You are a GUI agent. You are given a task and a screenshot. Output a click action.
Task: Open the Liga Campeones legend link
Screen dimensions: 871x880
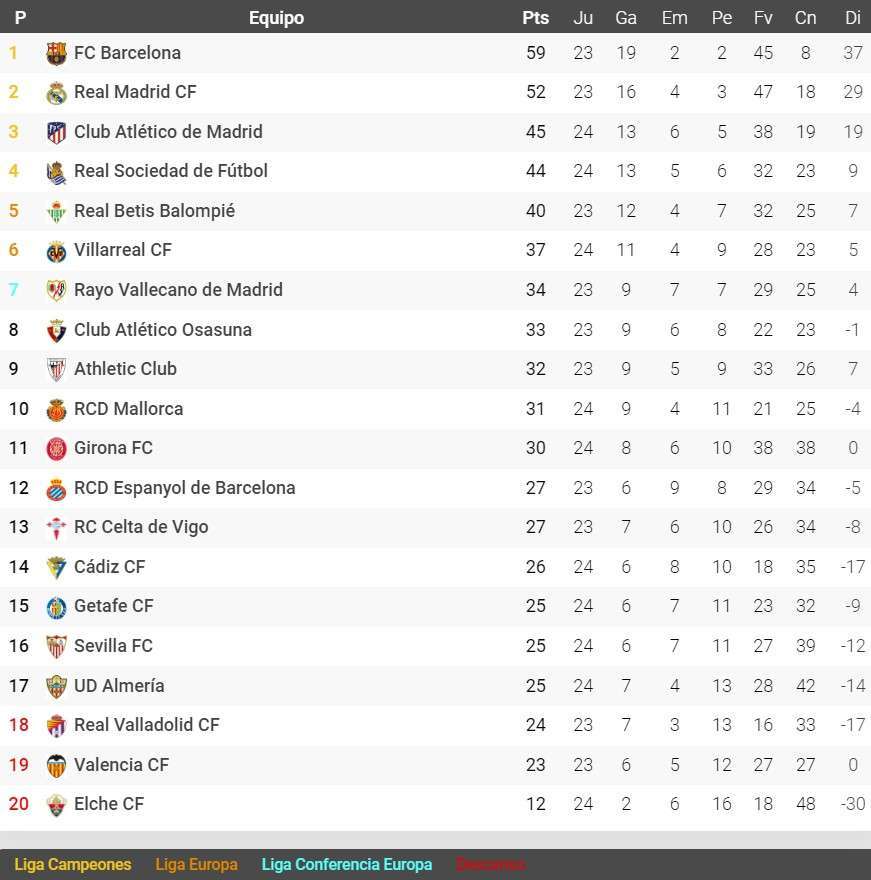point(73,864)
